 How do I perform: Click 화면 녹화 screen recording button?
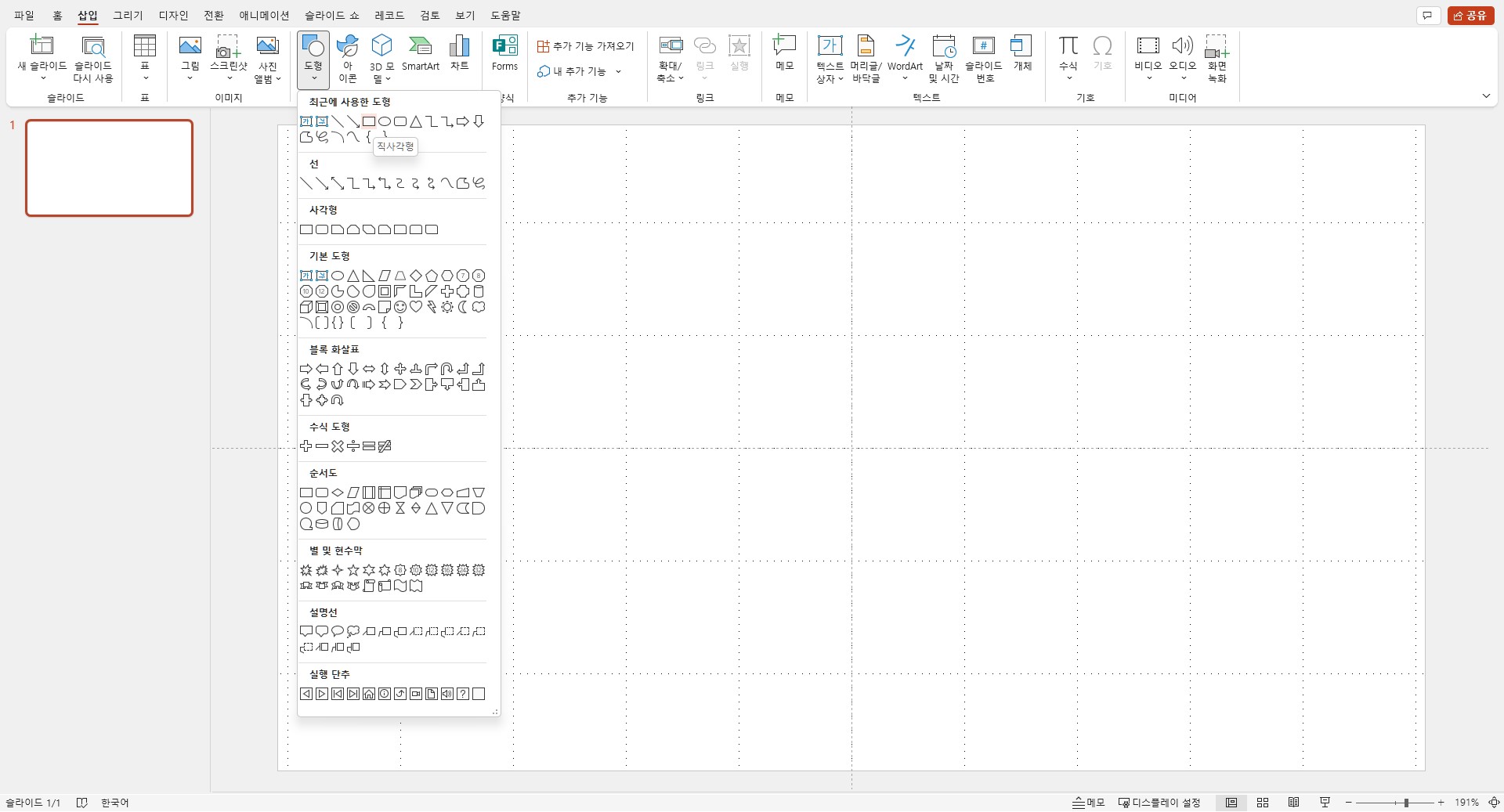tap(1217, 59)
